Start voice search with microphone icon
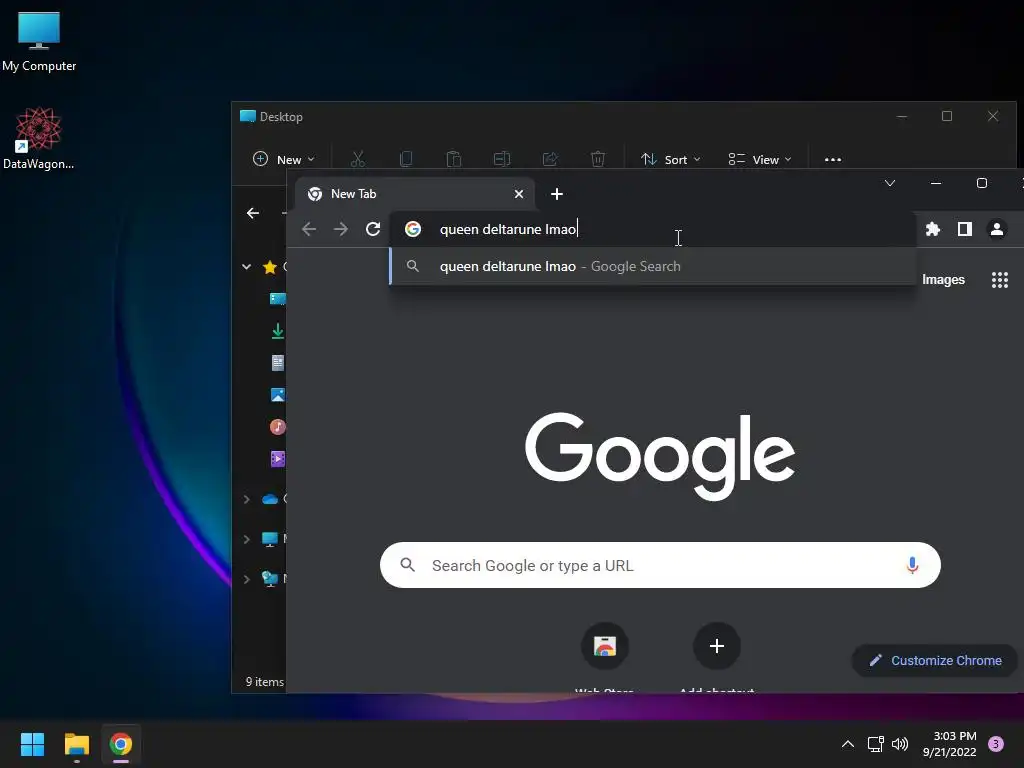This screenshot has width=1024, height=768. click(912, 565)
